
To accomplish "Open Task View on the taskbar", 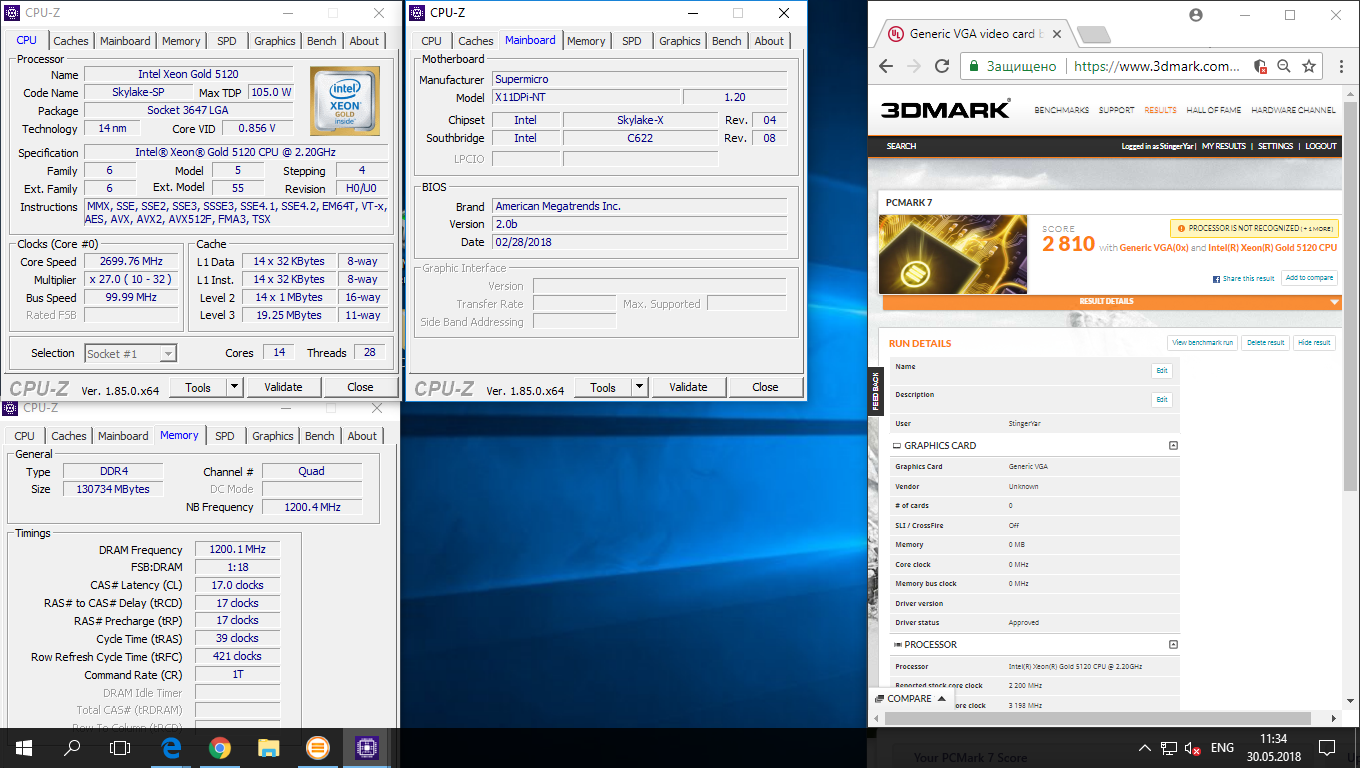I will [120, 747].
